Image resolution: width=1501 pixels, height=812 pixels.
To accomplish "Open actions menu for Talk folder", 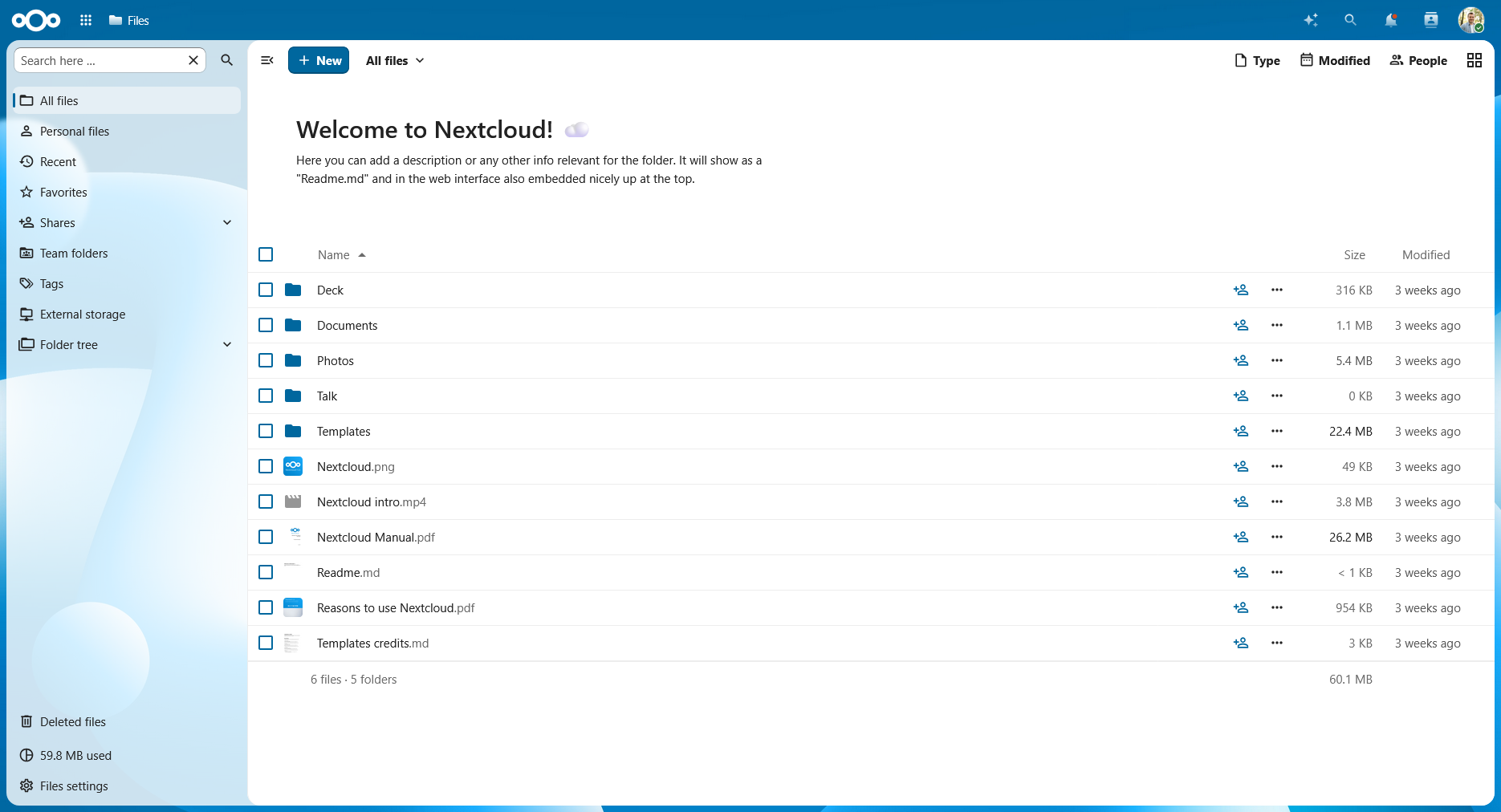I will (1277, 396).
